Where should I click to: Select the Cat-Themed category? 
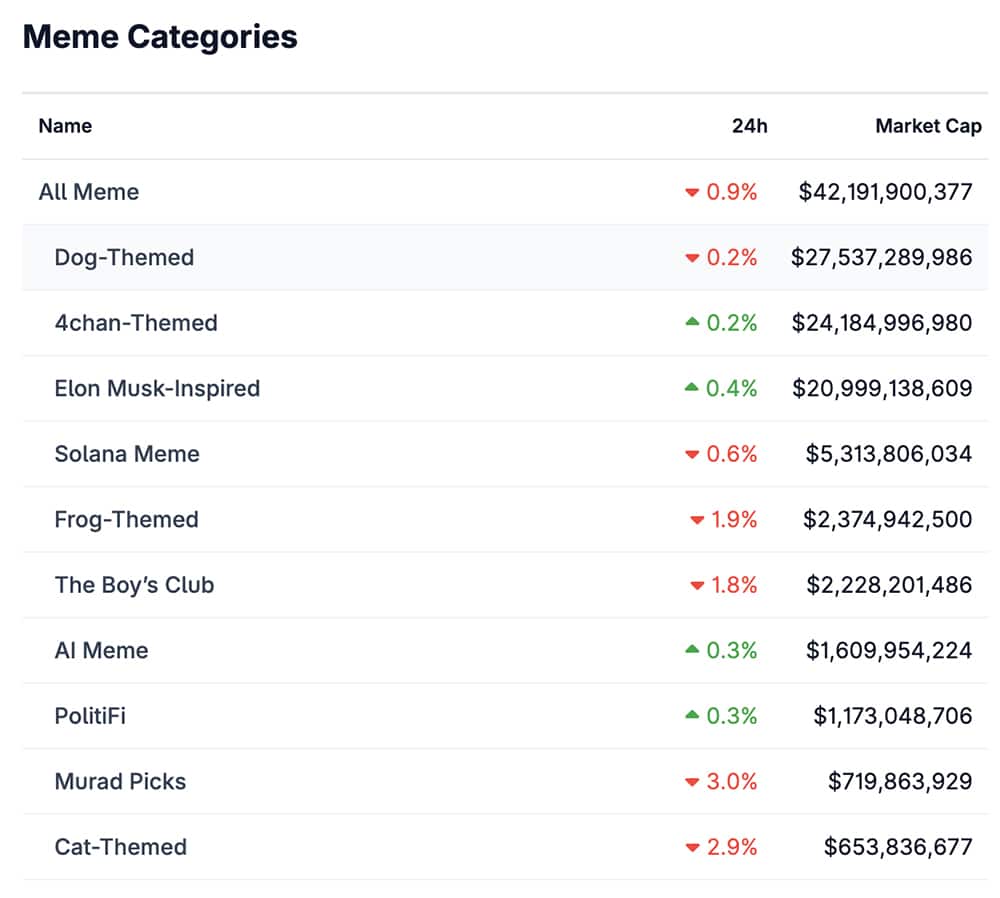(120, 847)
